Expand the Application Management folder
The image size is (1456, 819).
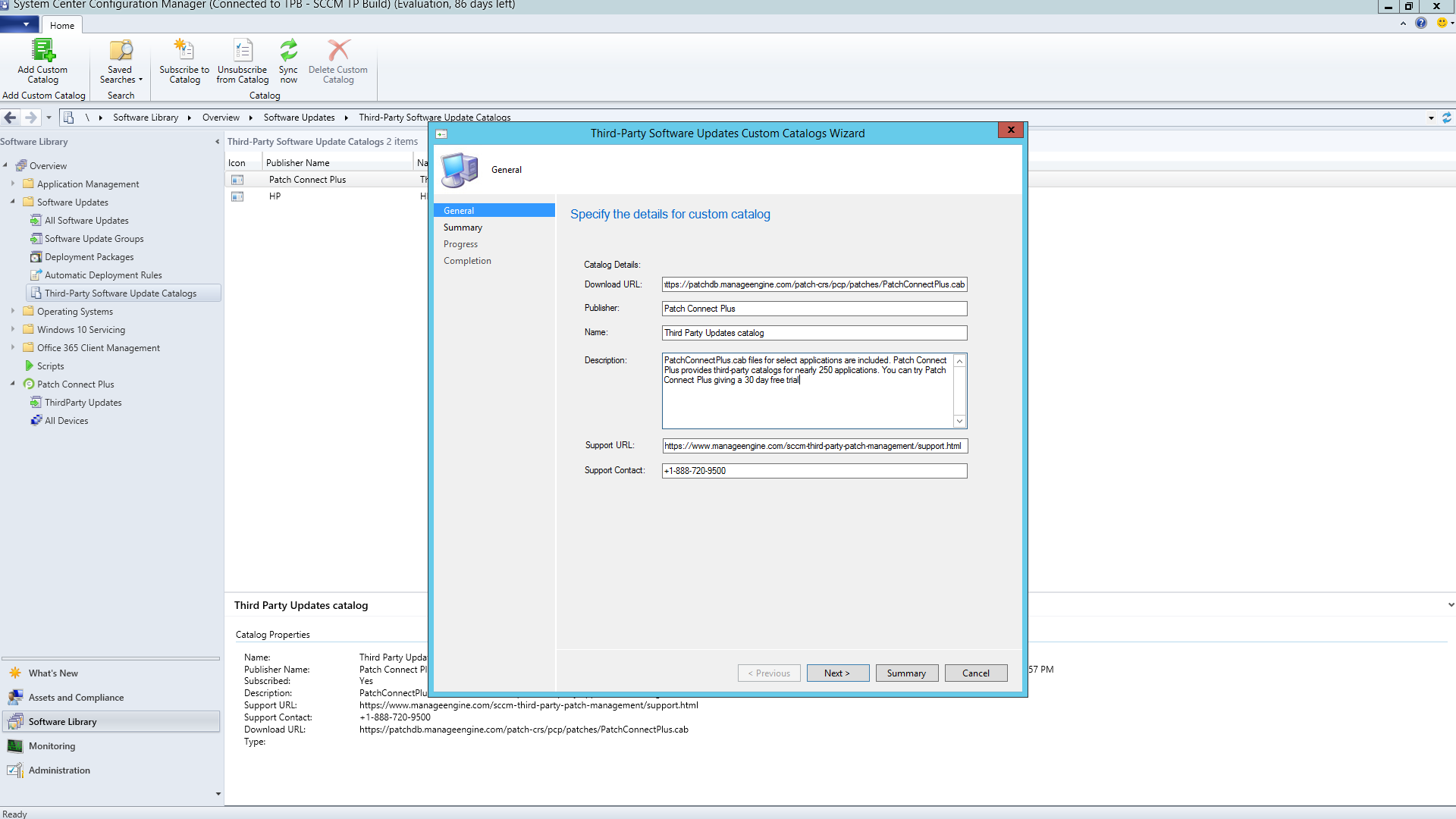(x=13, y=184)
